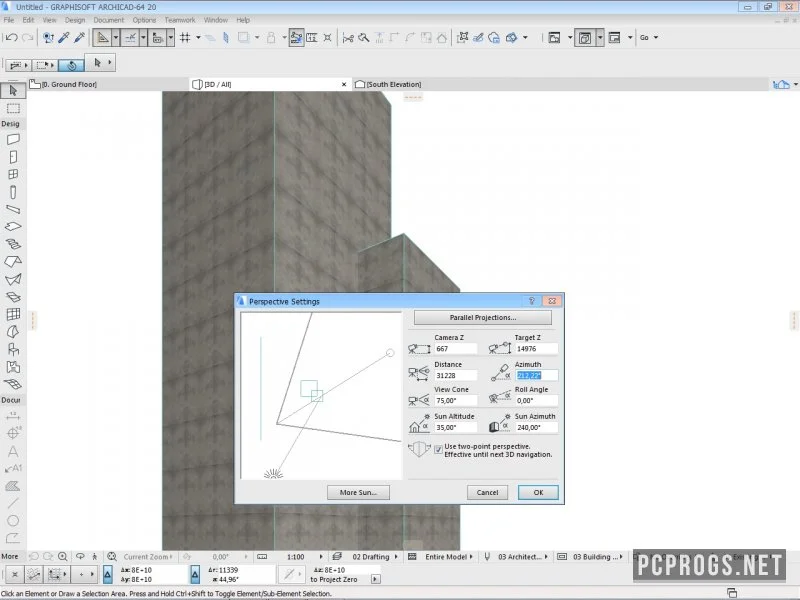This screenshot has width=800, height=600.
Task: Select the Arrow tool in toolbox
Action: click(13, 91)
